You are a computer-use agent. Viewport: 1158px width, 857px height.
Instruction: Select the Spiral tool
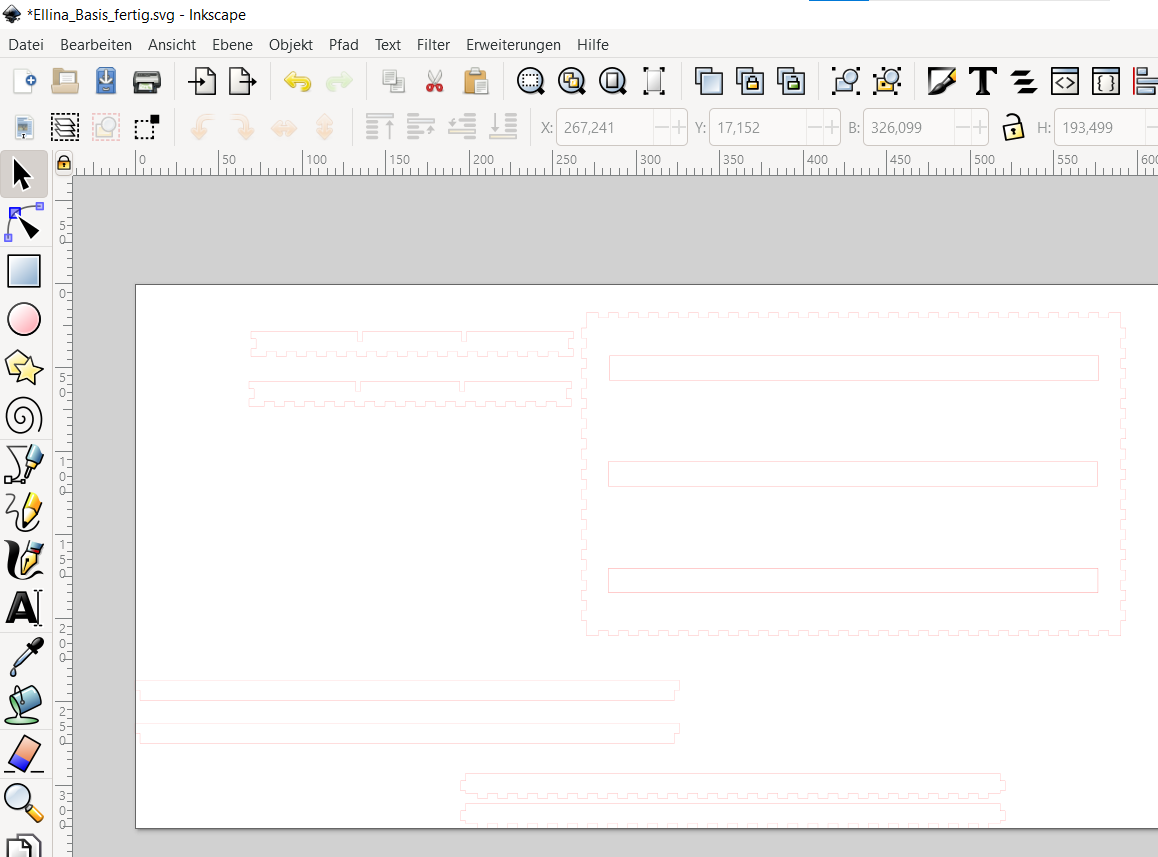coord(23,416)
